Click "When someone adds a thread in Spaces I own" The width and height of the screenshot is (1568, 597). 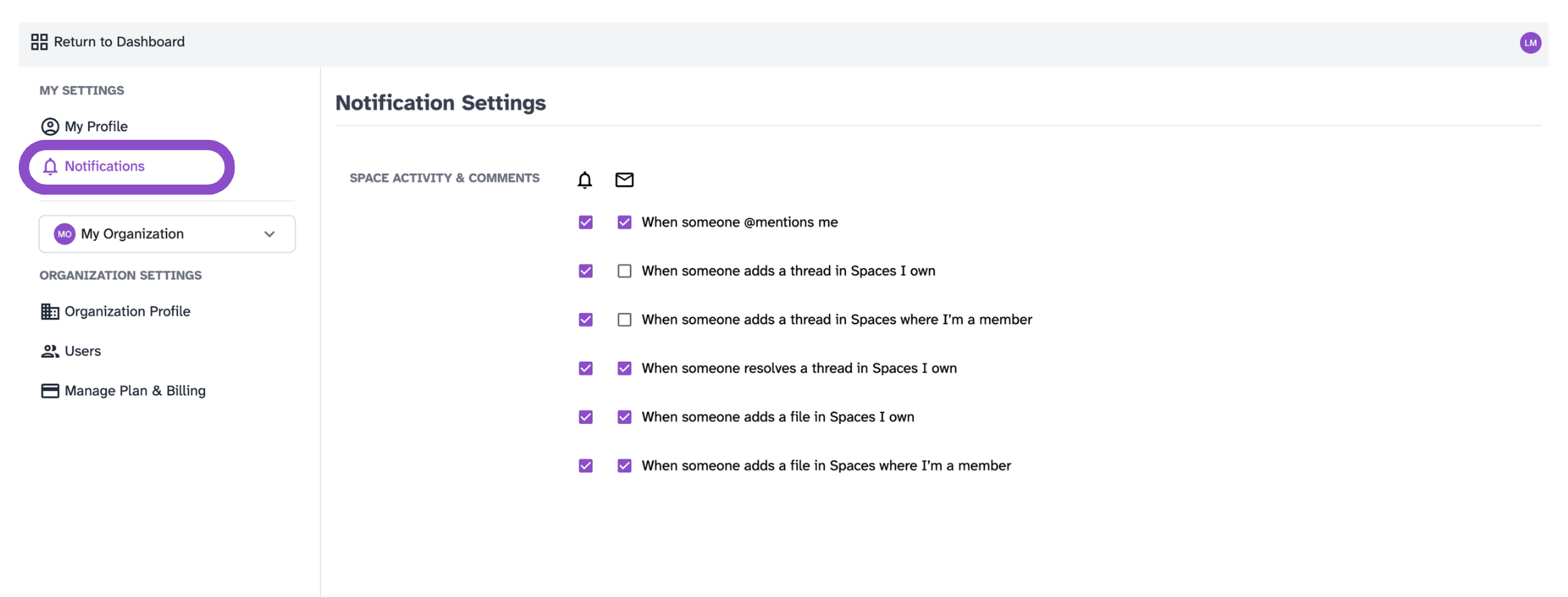click(x=788, y=271)
